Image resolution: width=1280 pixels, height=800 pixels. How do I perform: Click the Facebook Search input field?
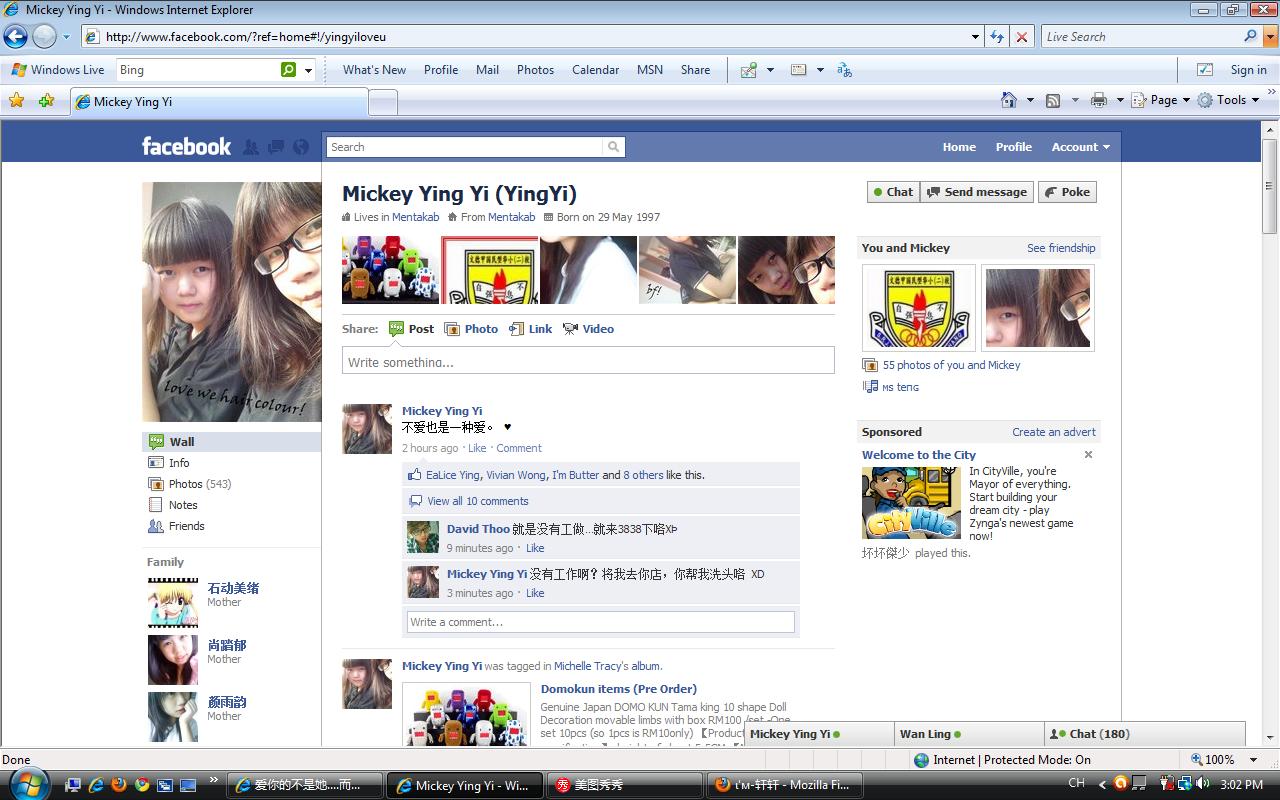tap(465, 147)
